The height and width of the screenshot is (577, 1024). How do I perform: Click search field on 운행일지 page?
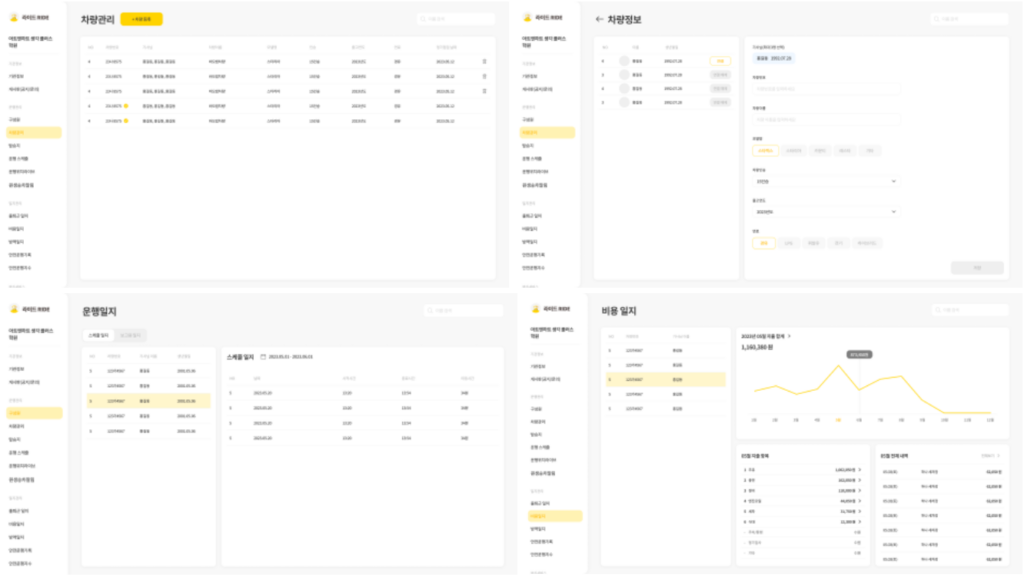click(462, 310)
